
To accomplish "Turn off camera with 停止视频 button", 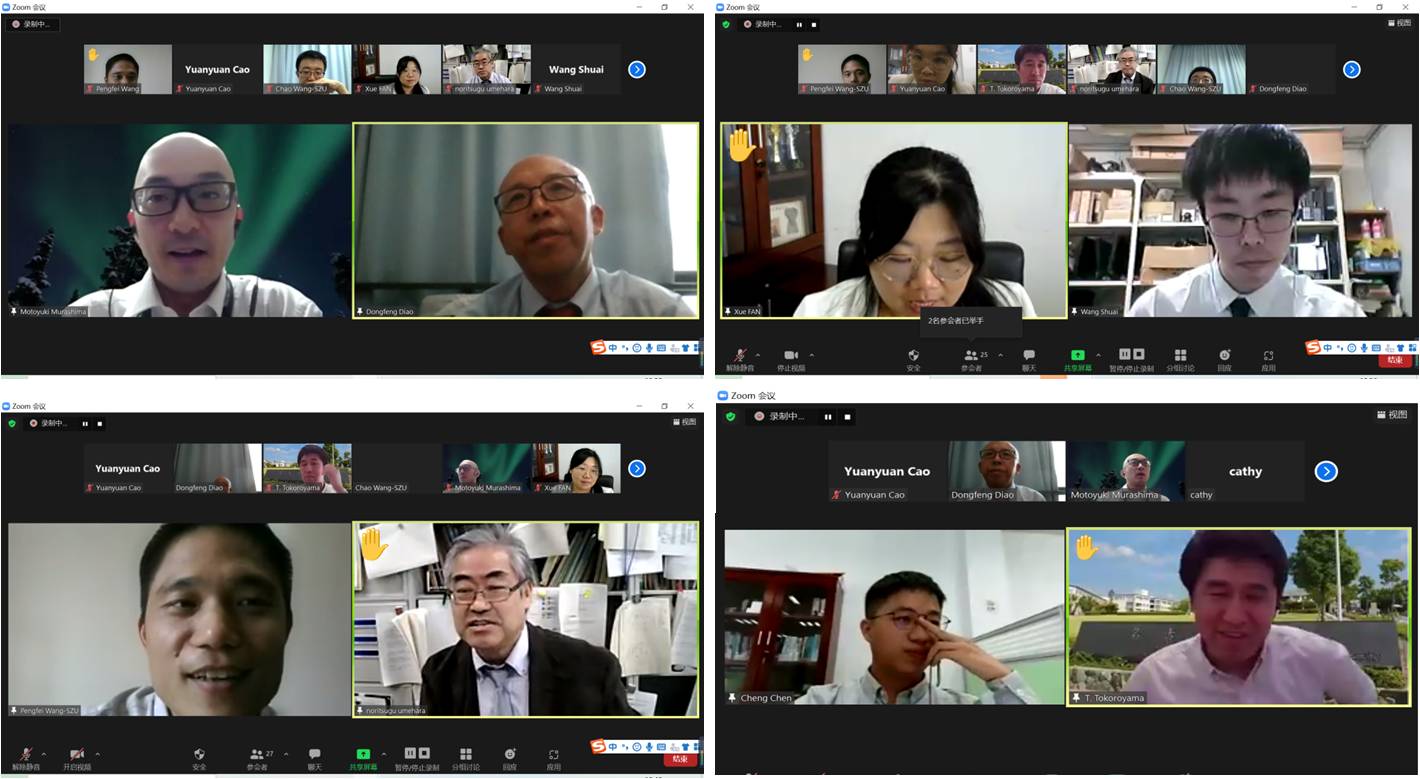I will pyautogui.click(x=790, y=360).
